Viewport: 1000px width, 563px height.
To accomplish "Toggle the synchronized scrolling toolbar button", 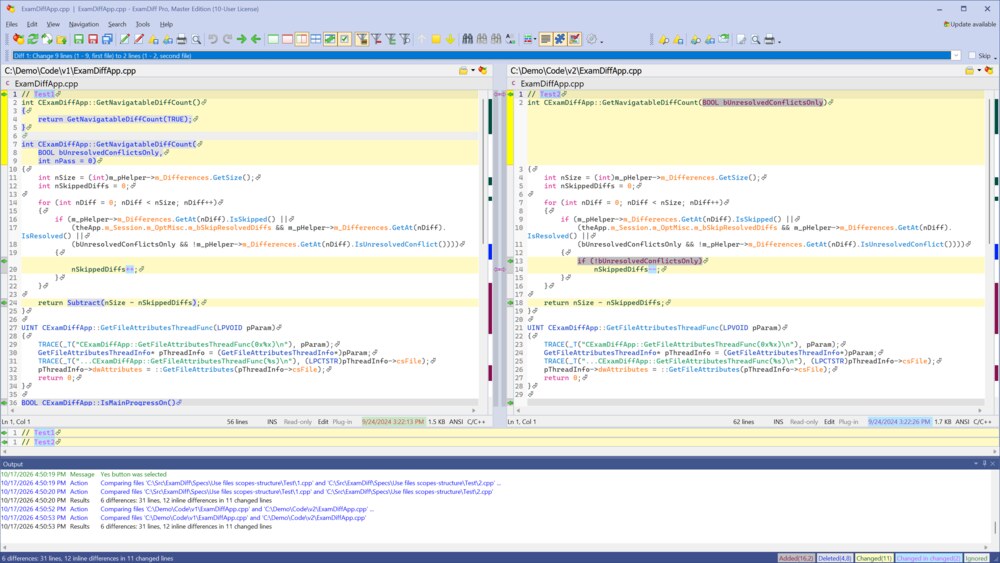I will (330, 40).
